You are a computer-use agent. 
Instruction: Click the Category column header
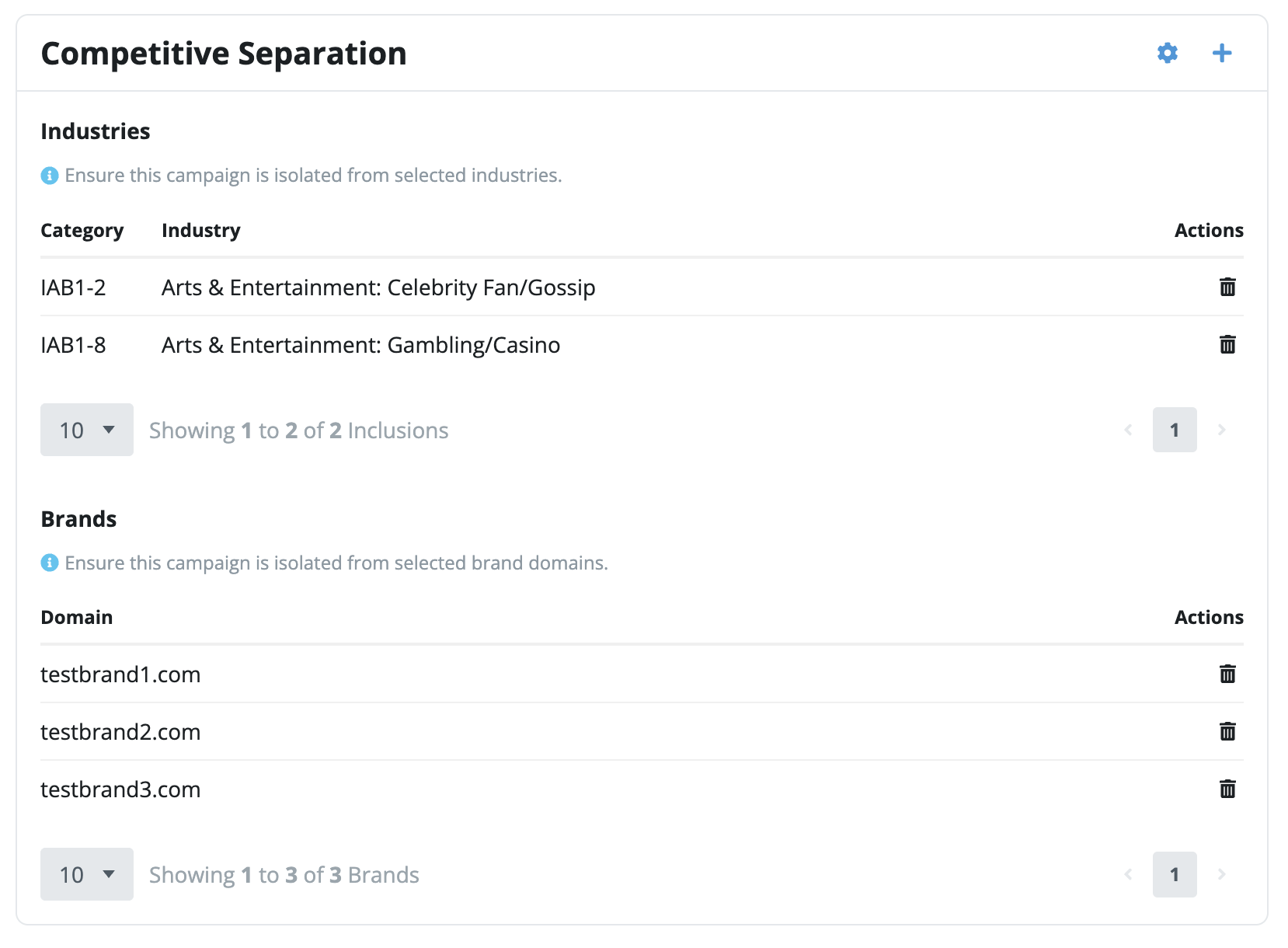pos(82,231)
